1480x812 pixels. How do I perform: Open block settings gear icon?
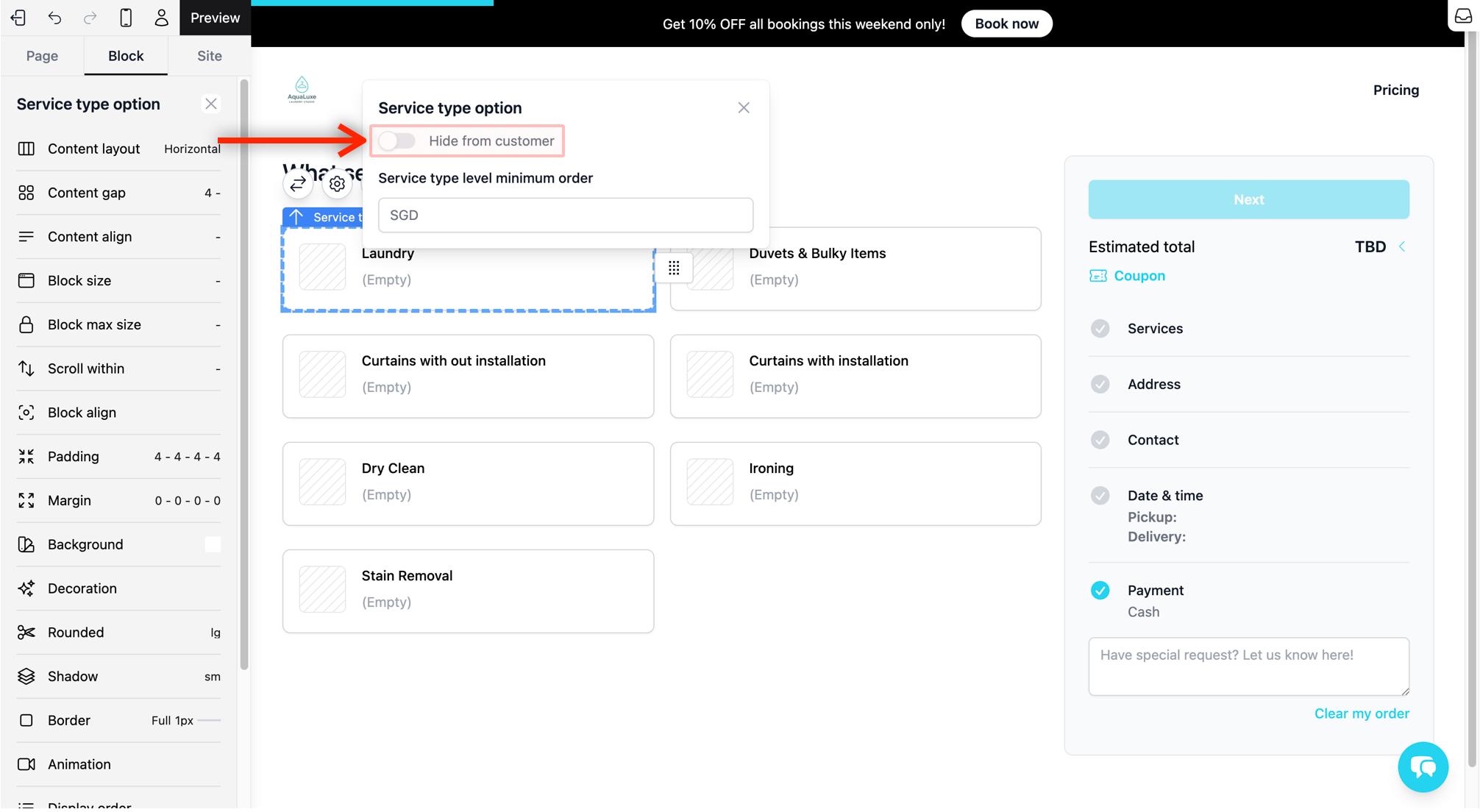click(x=337, y=184)
